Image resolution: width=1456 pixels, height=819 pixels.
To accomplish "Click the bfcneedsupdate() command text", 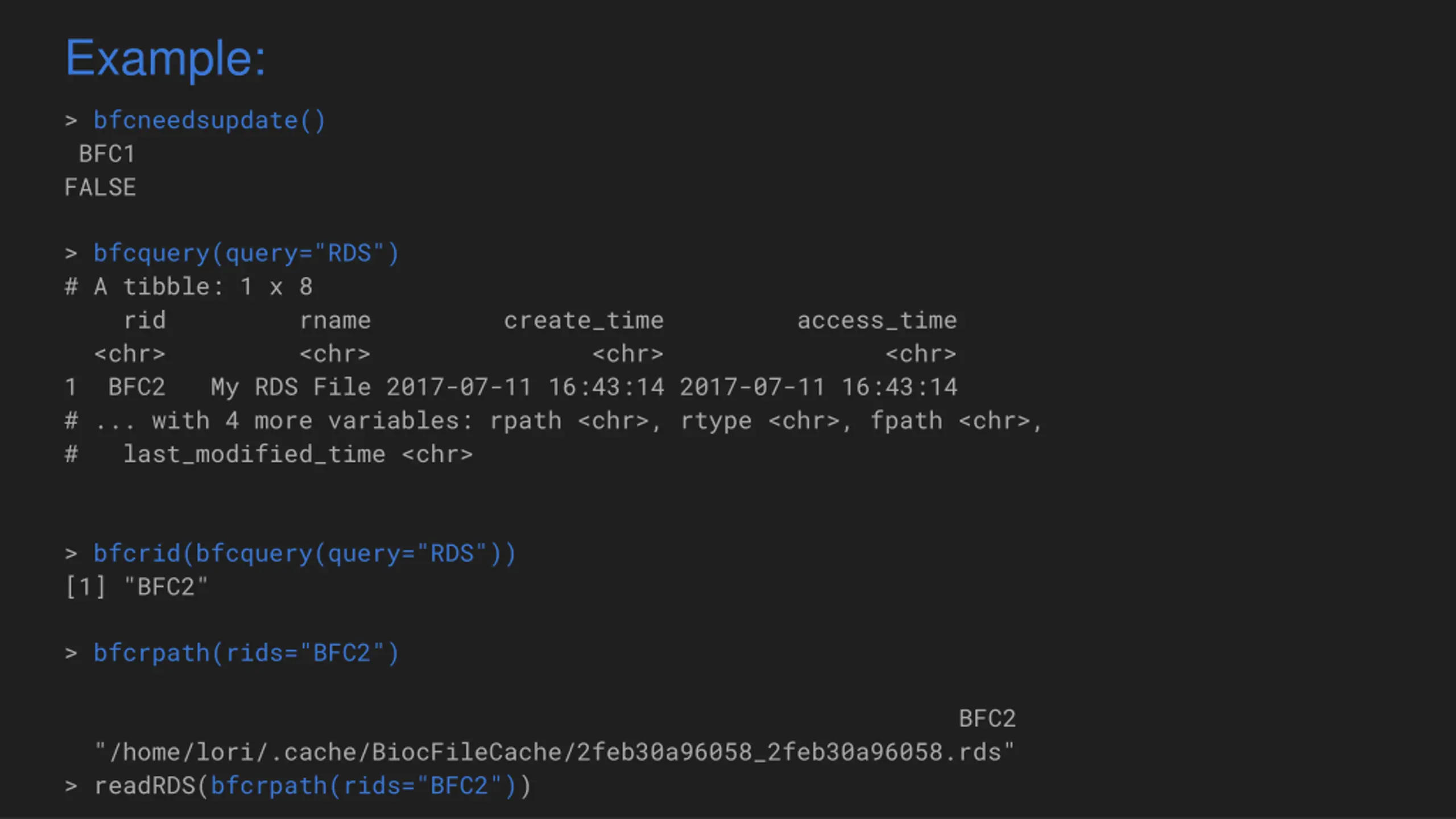I will [209, 121].
